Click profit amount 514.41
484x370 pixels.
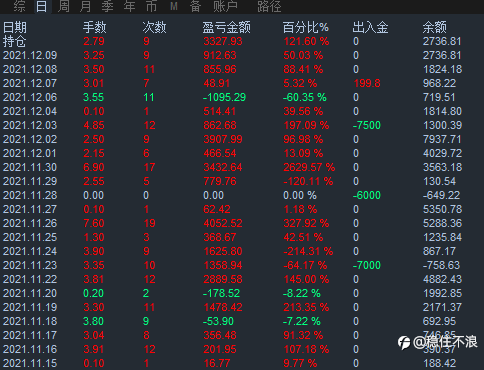click(220, 111)
